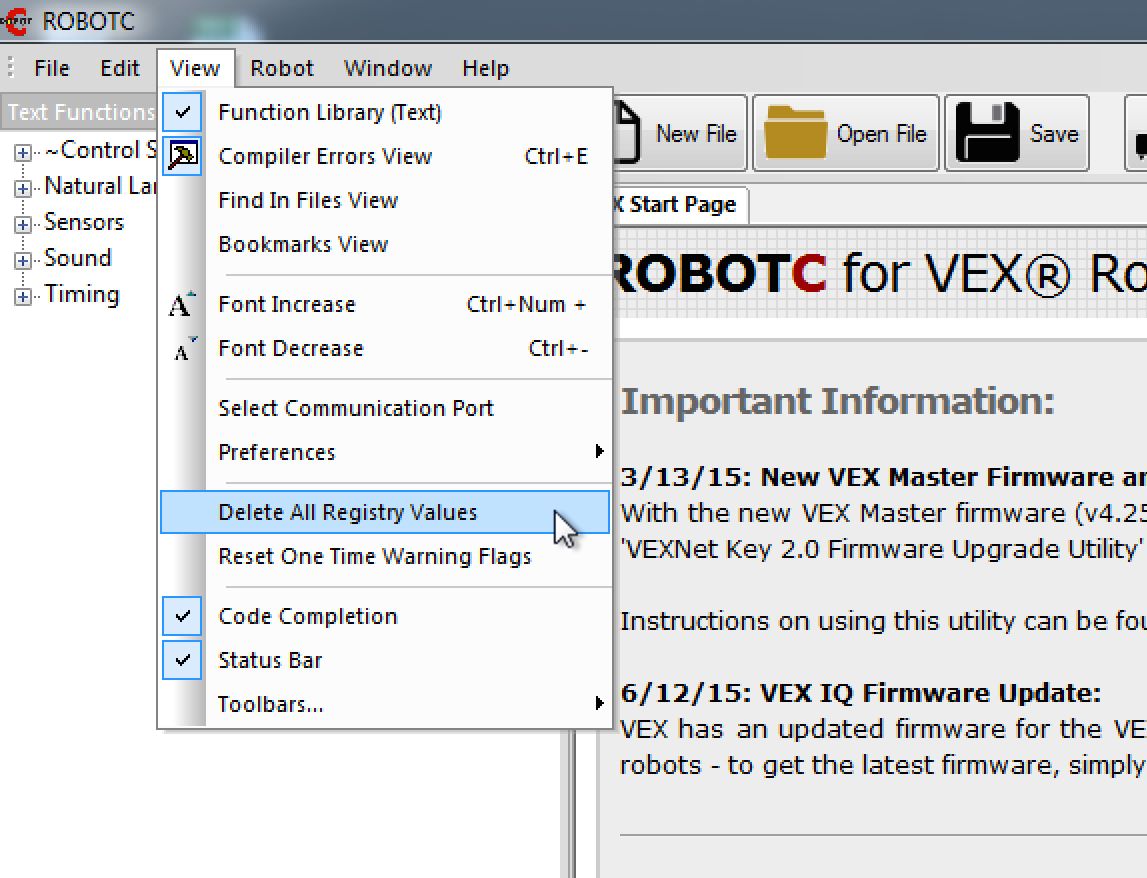Select the Natural Language tree label
Viewport: 1147px width, 878px height.
pos(100,187)
